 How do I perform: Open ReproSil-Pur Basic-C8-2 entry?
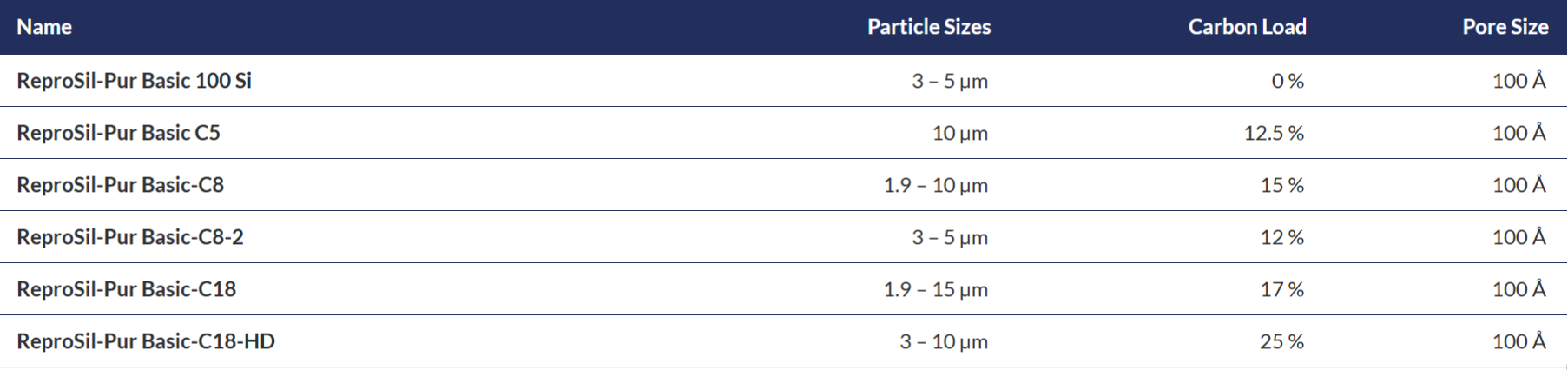pyautogui.click(x=130, y=237)
